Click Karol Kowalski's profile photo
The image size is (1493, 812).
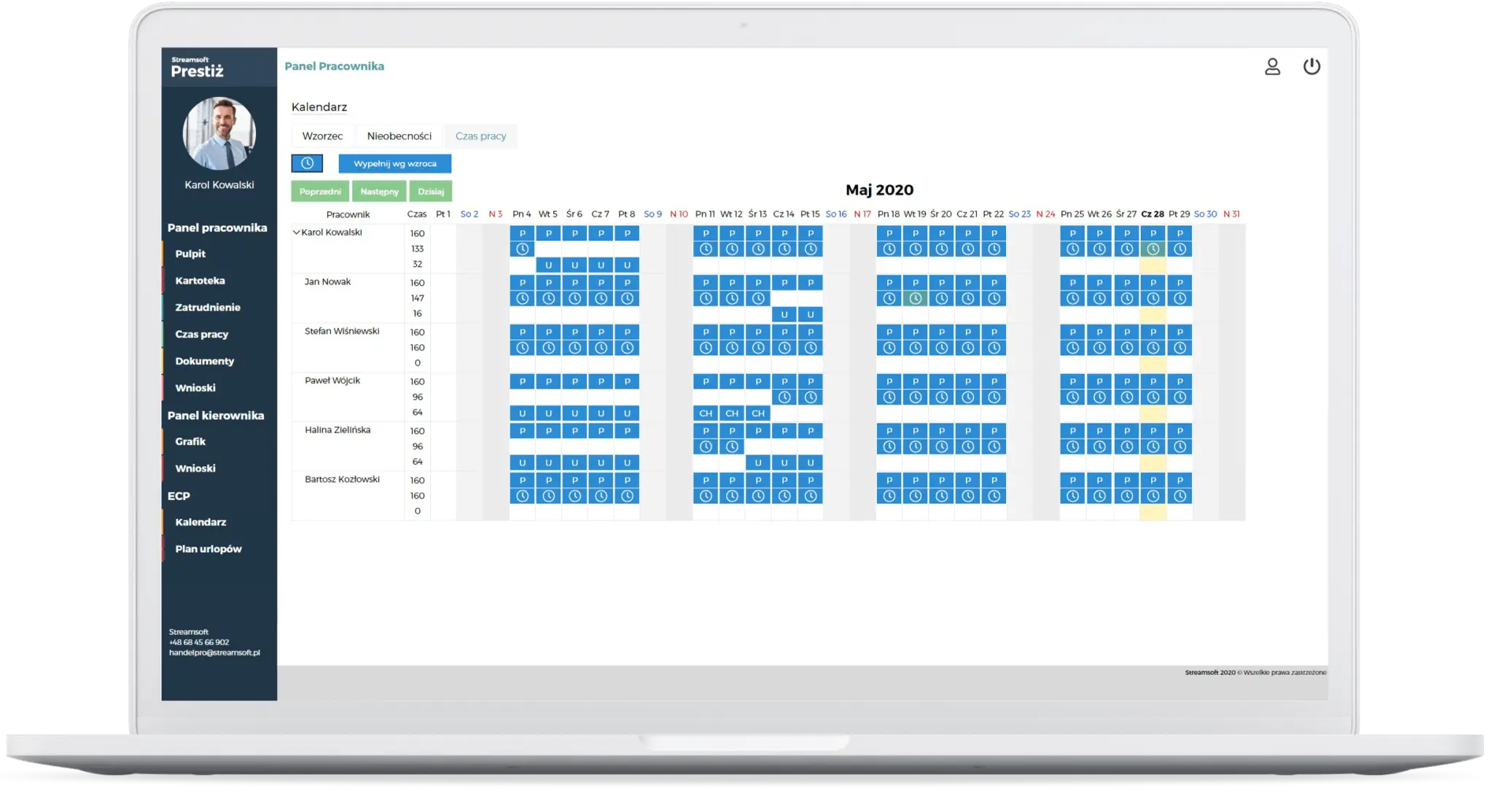click(219, 133)
